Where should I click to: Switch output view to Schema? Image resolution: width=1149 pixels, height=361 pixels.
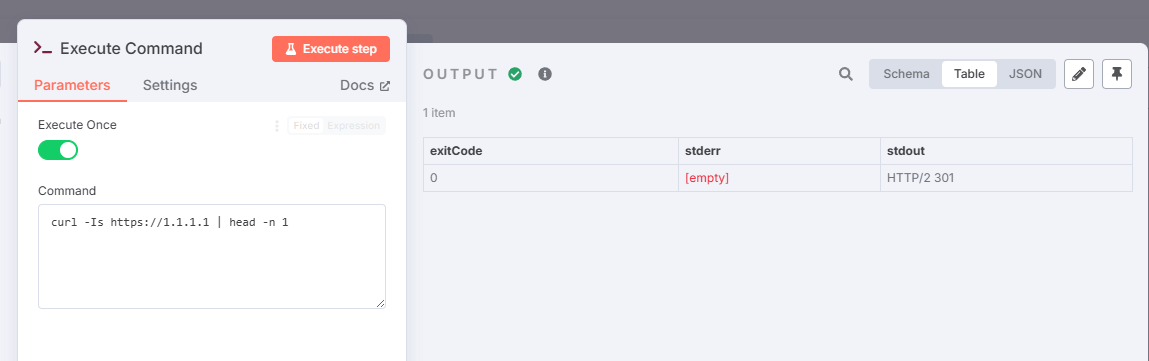(906, 74)
